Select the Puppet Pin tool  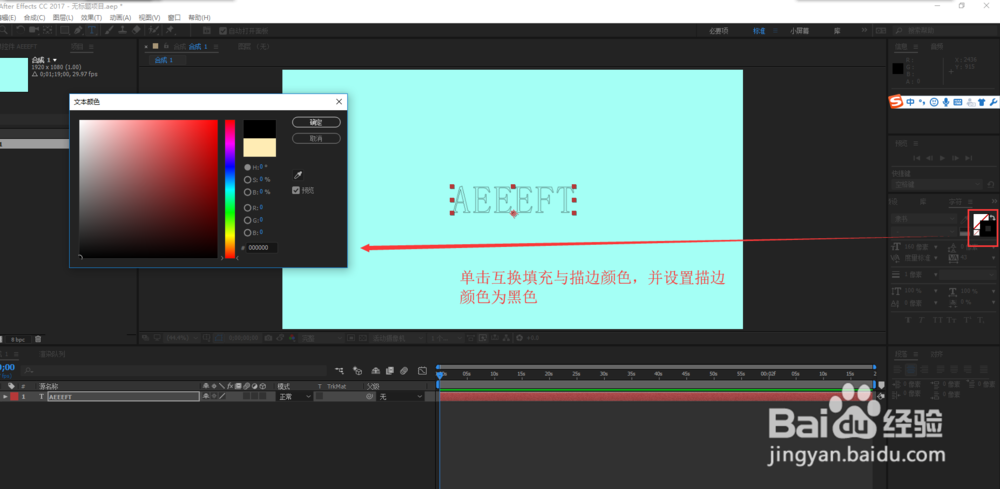170,30
